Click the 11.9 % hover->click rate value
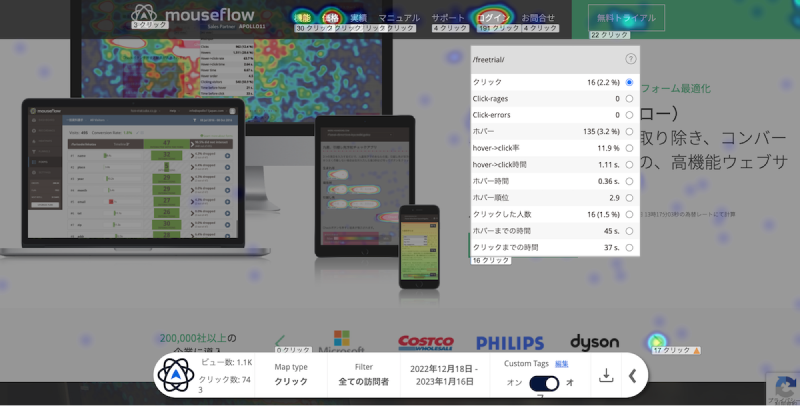Viewport: 800px width, 406px height. (608, 148)
